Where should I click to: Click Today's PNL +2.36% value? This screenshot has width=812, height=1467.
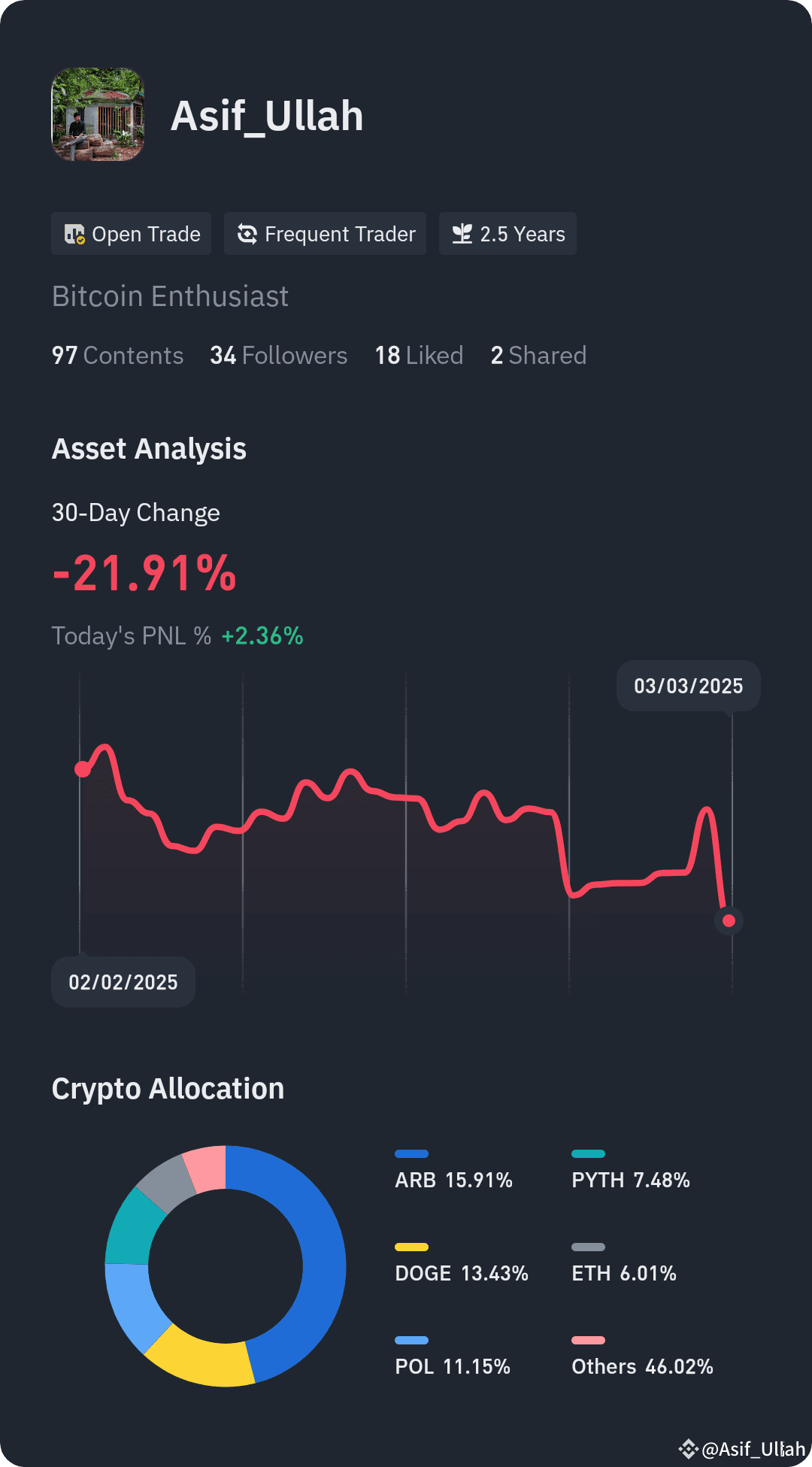point(262,635)
